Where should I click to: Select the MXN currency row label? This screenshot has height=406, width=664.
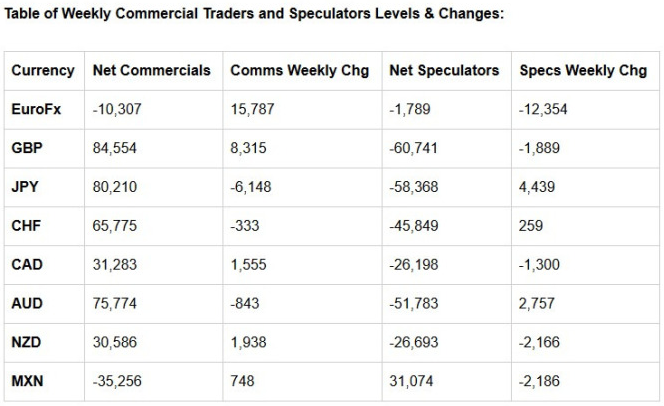[x=27, y=381]
